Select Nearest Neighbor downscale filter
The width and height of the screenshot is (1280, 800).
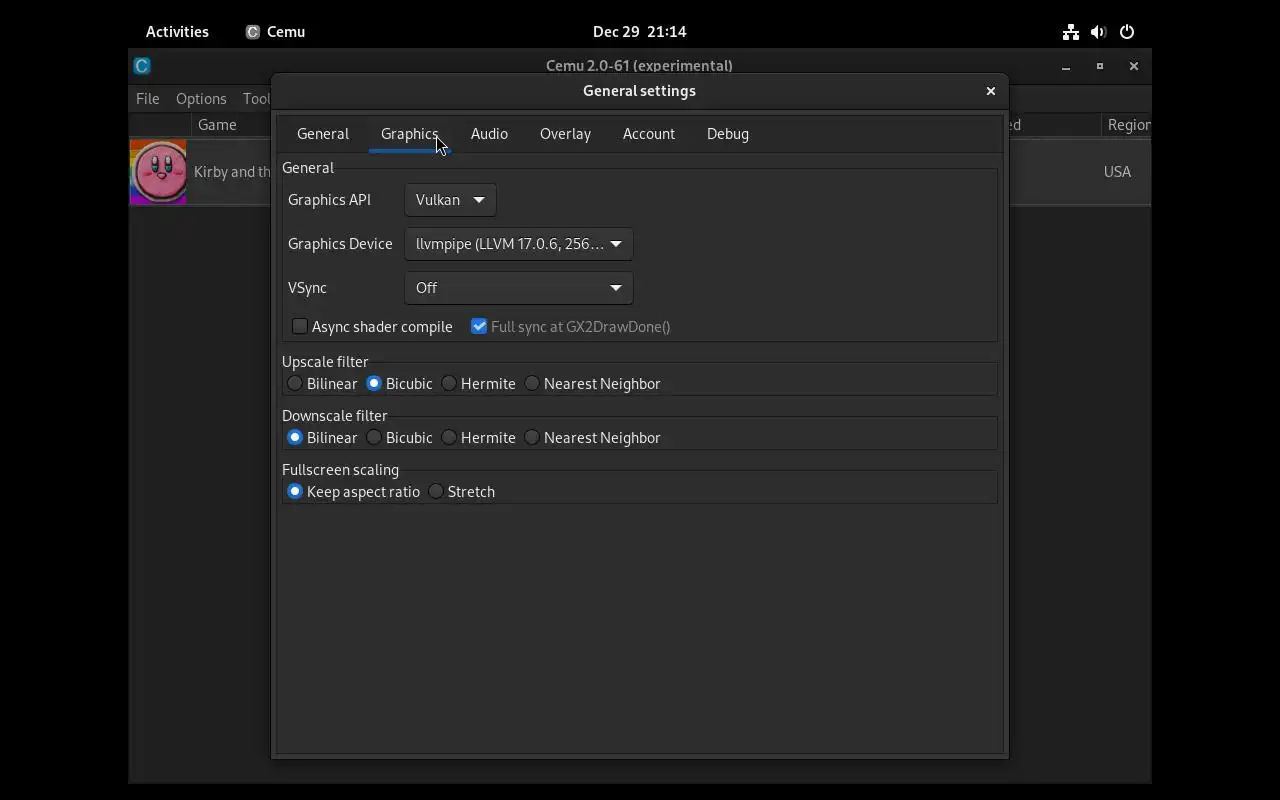click(x=532, y=438)
